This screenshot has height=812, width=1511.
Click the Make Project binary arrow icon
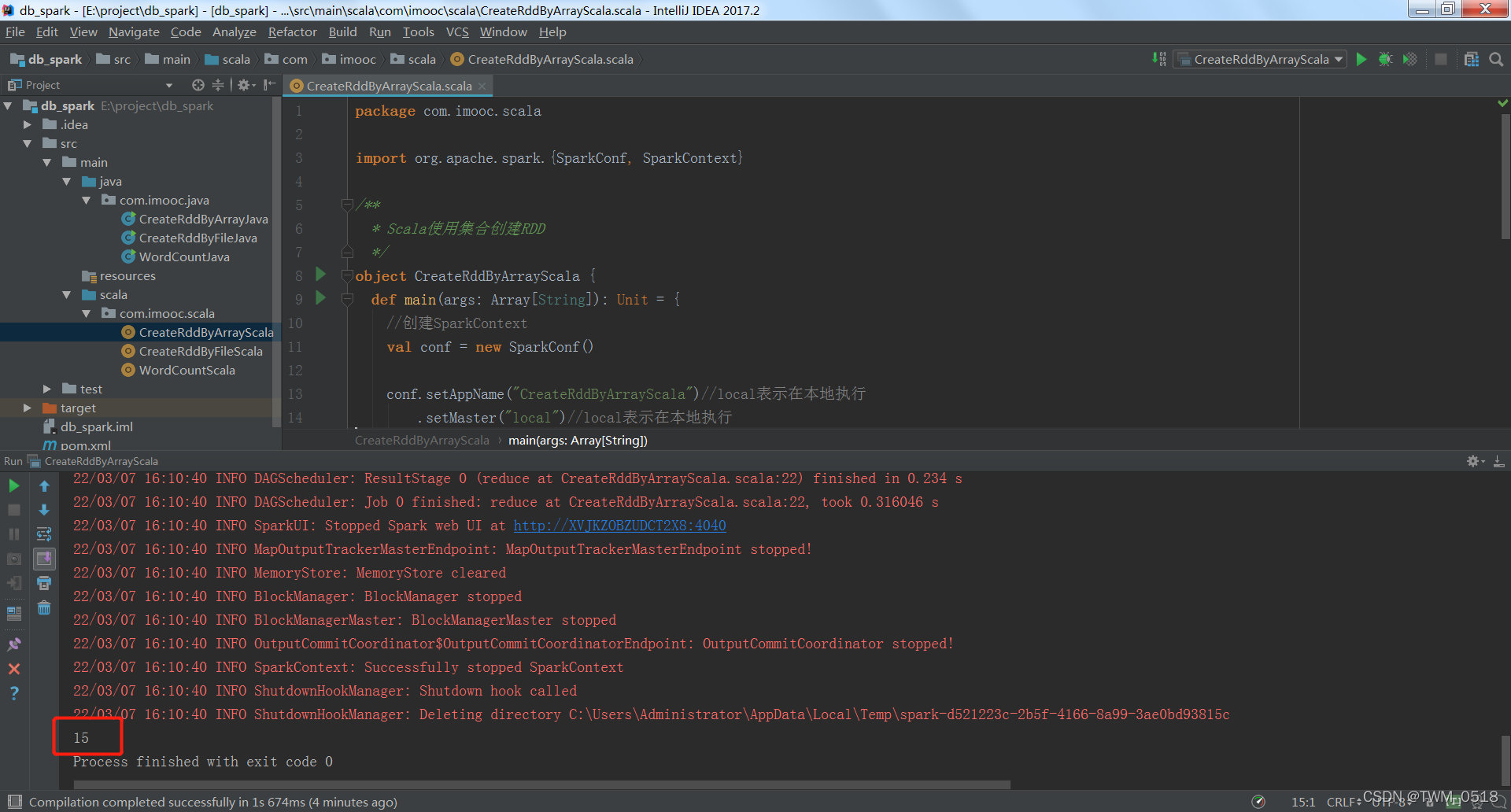coord(1159,59)
